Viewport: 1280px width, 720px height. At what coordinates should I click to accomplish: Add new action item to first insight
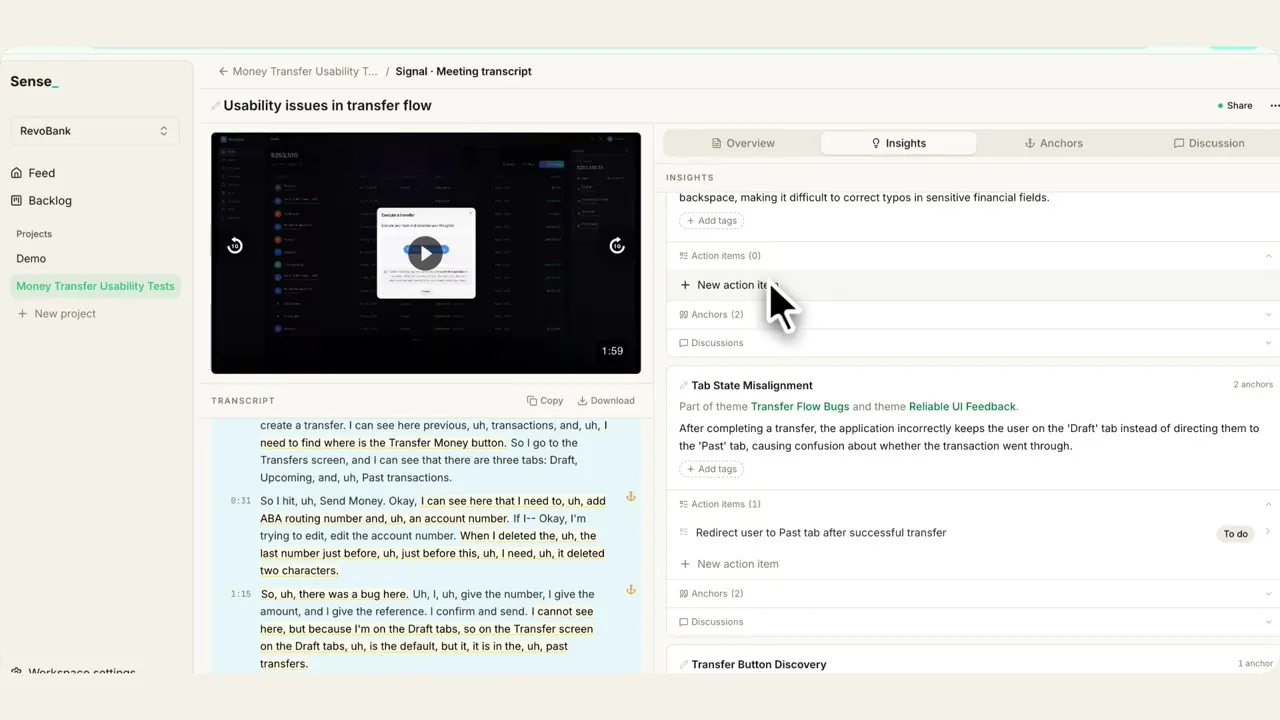pos(728,285)
